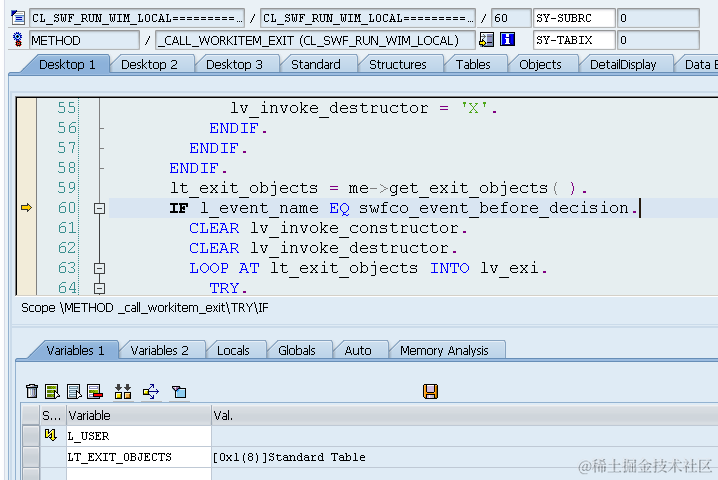Click the first green list icon in variables toolbar
Screen dimensions: 718x480
[53, 391]
